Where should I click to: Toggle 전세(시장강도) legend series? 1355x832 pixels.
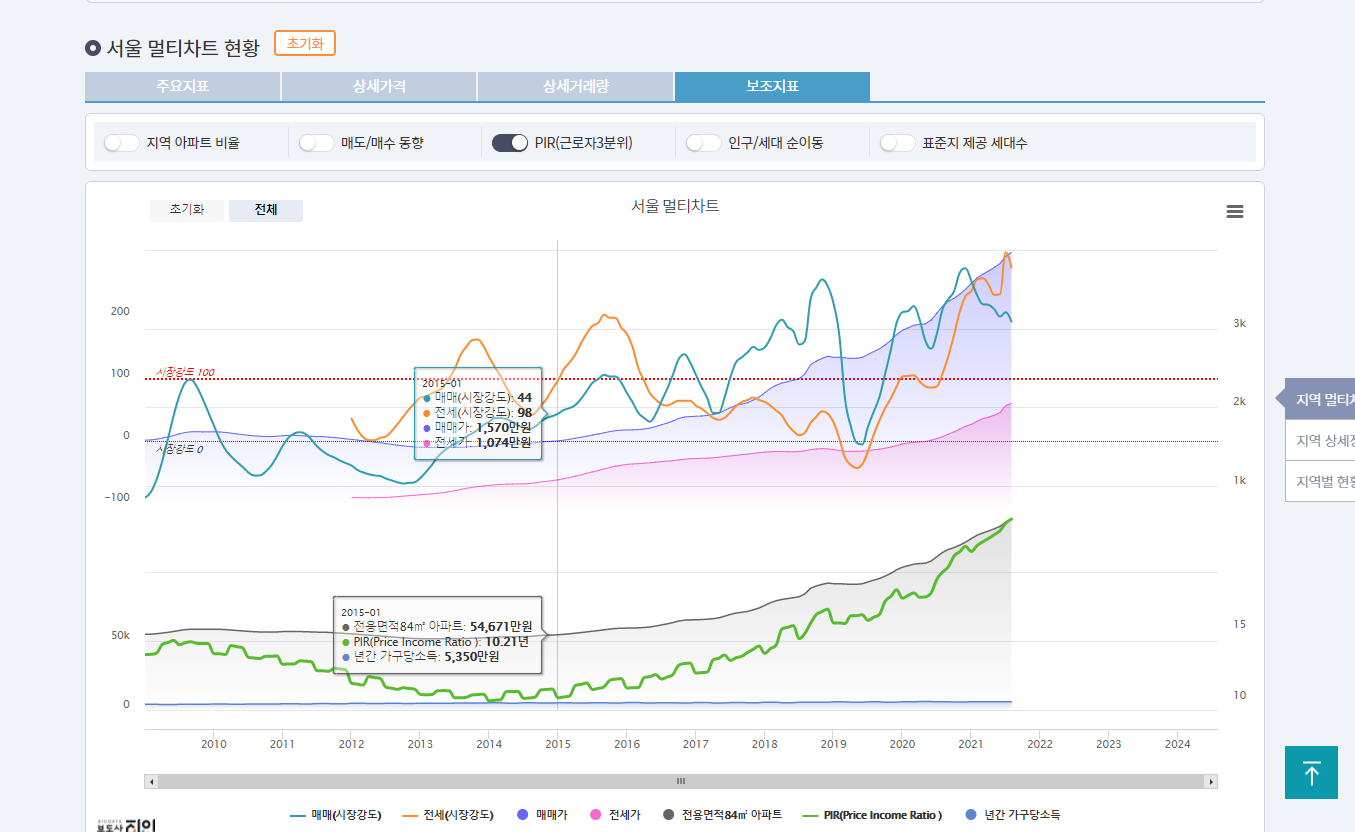pyautogui.click(x=448, y=815)
